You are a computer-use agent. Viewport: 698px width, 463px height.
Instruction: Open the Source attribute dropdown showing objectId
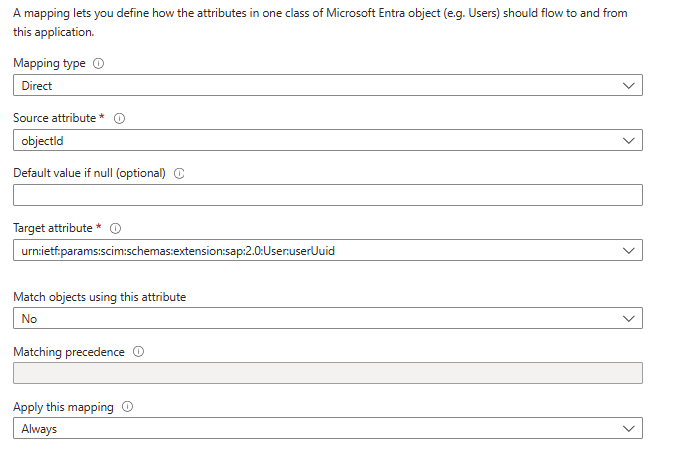(x=327, y=141)
